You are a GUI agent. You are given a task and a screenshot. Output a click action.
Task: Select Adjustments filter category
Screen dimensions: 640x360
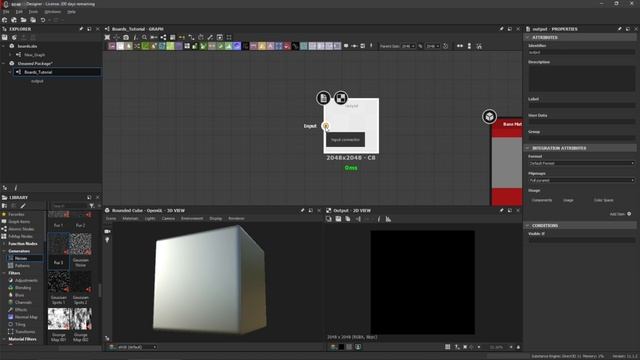26,280
